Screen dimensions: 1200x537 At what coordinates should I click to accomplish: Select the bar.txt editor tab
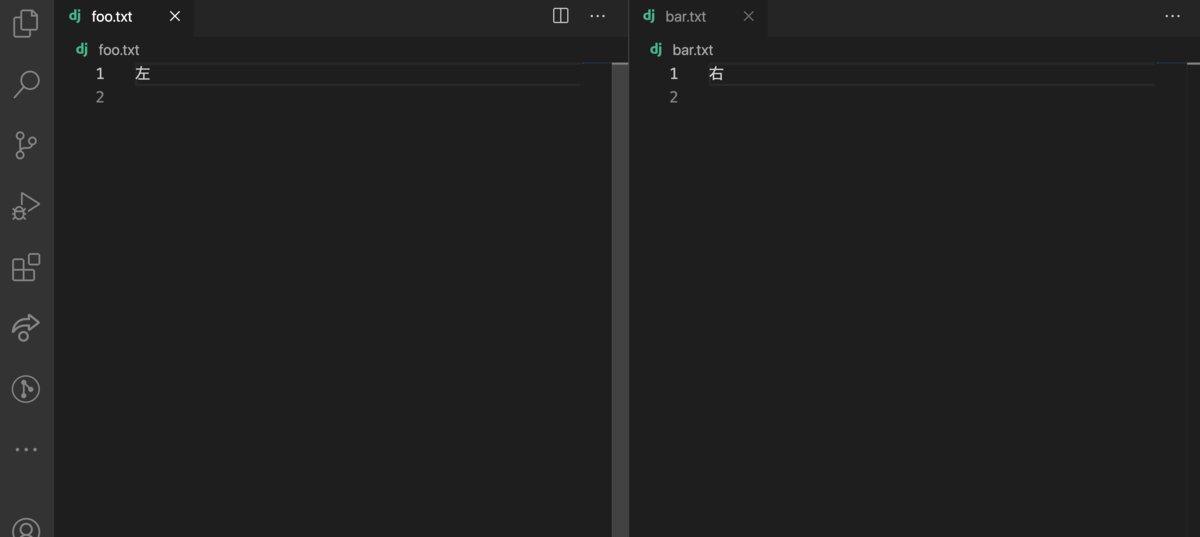click(x=699, y=17)
